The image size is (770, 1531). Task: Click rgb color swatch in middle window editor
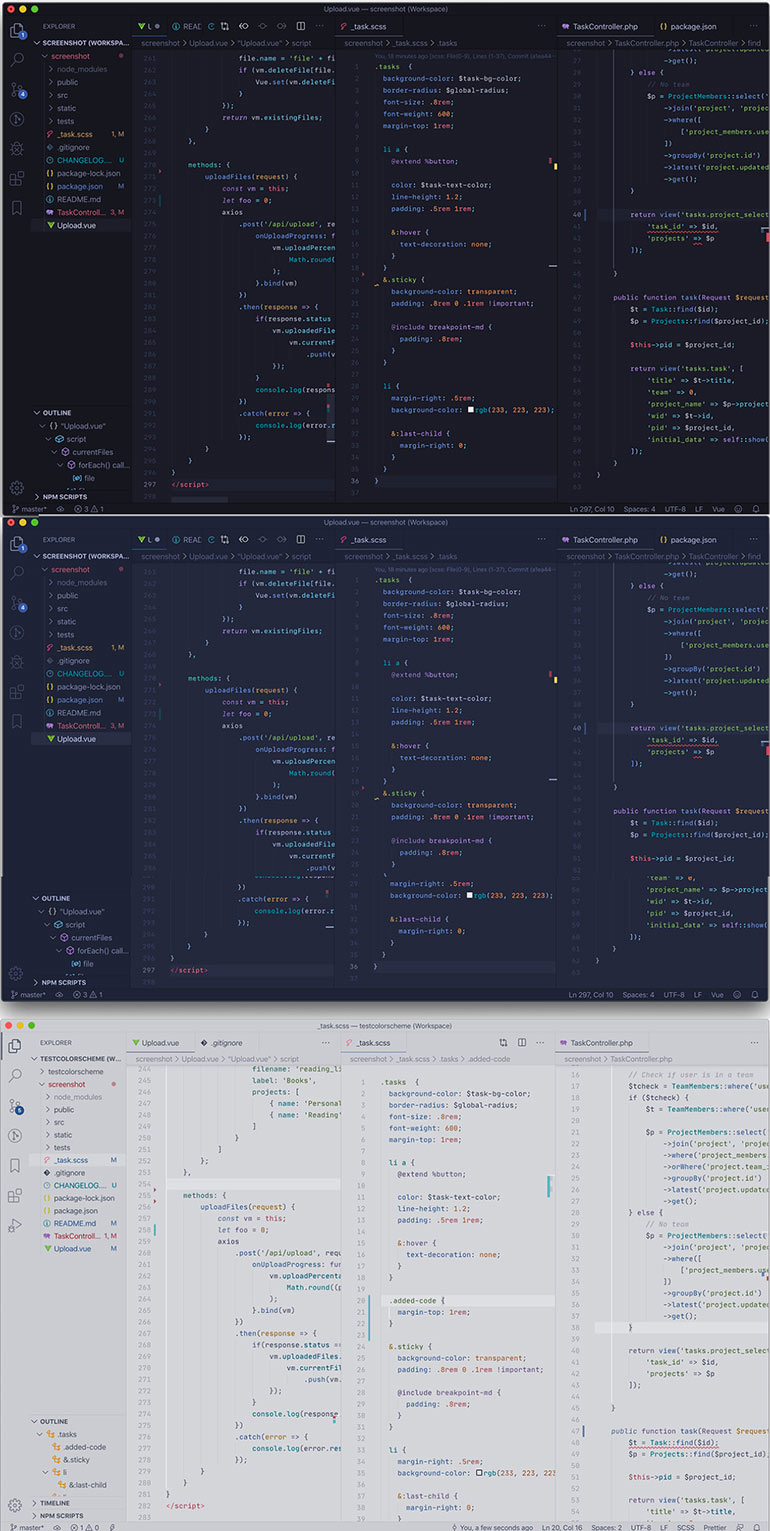pyautogui.click(x=470, y=896)
